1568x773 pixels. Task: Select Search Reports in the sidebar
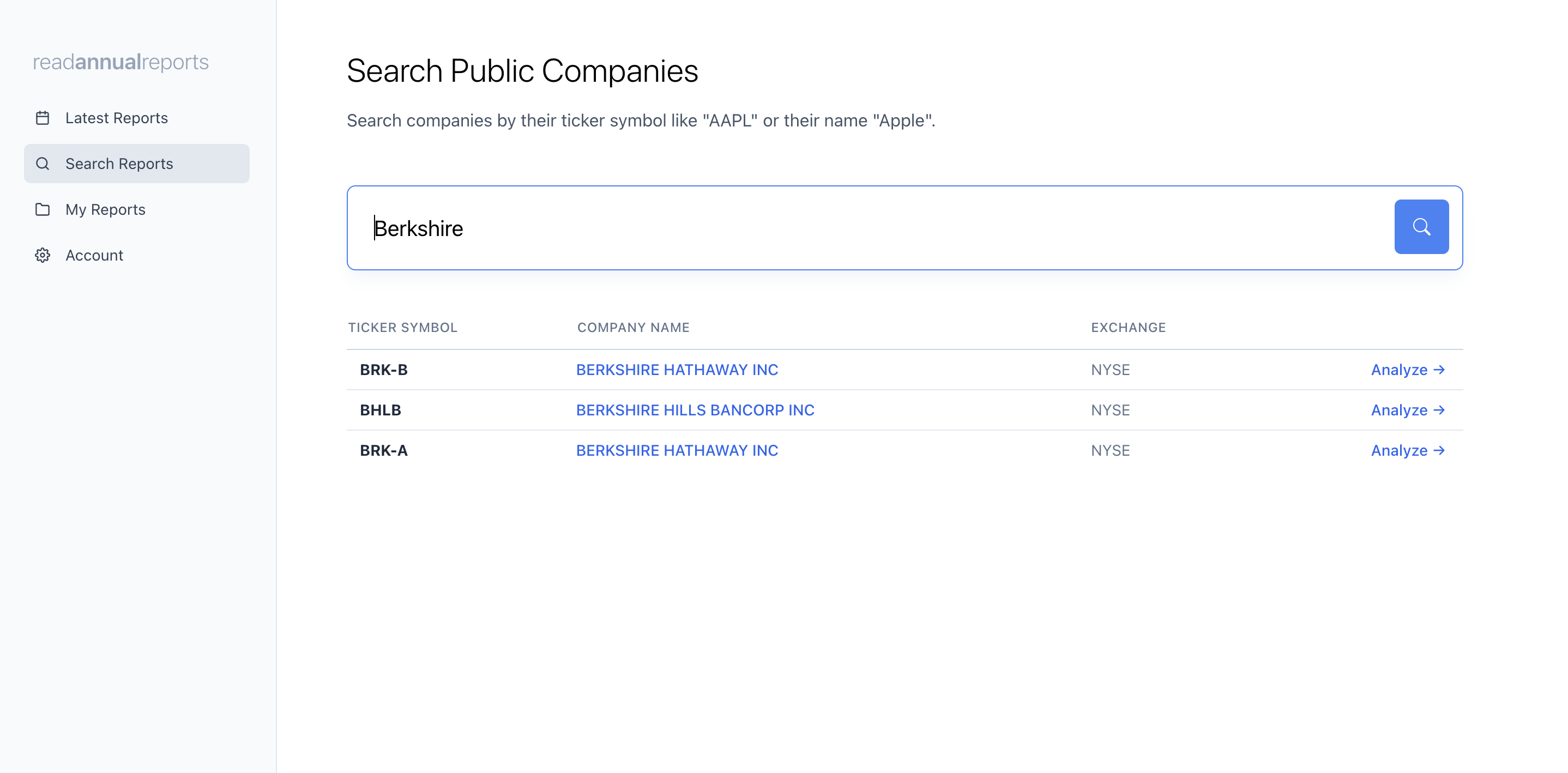point(119,163)
